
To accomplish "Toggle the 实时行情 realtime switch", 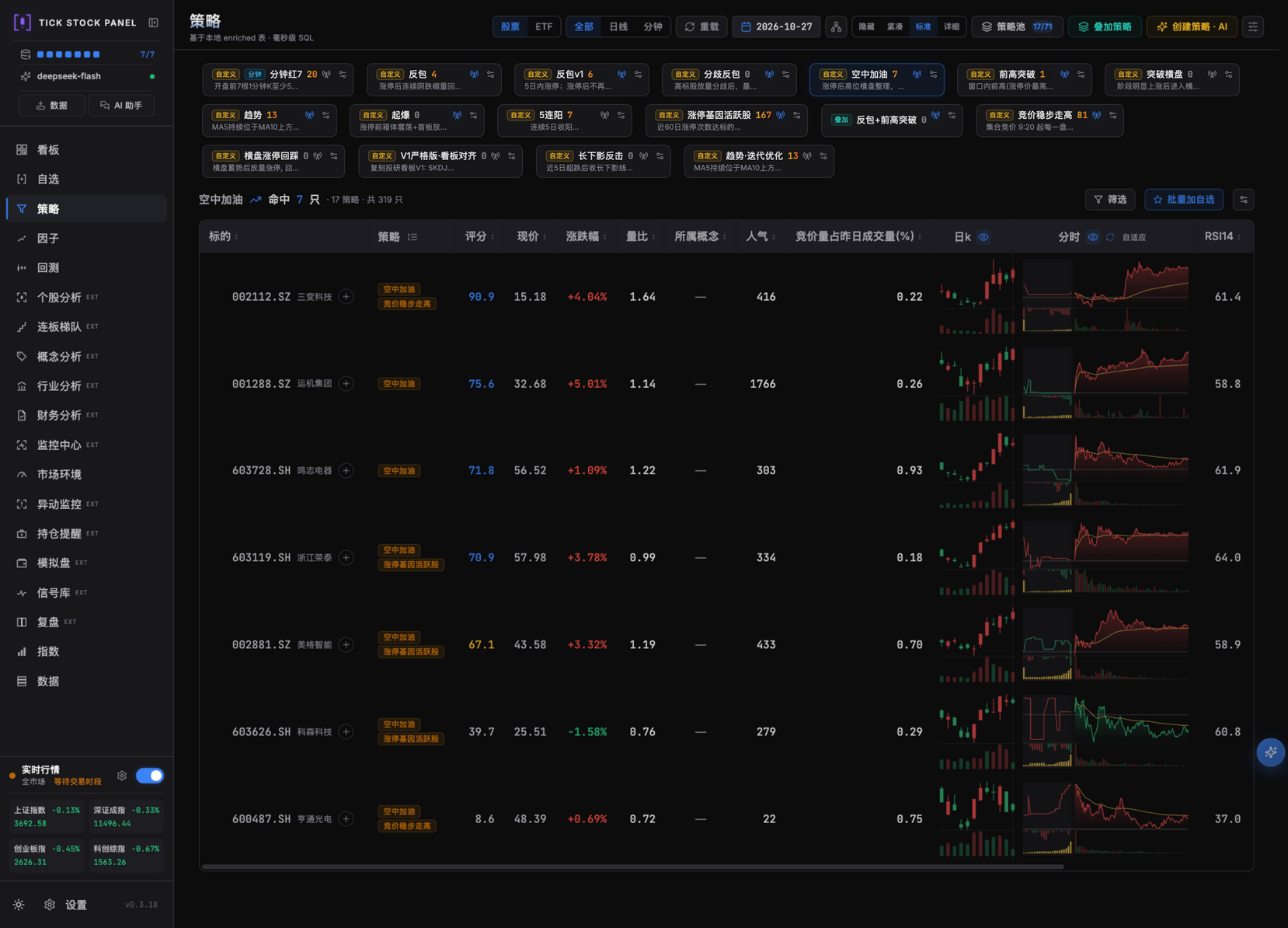I will [x=150, y=776].
